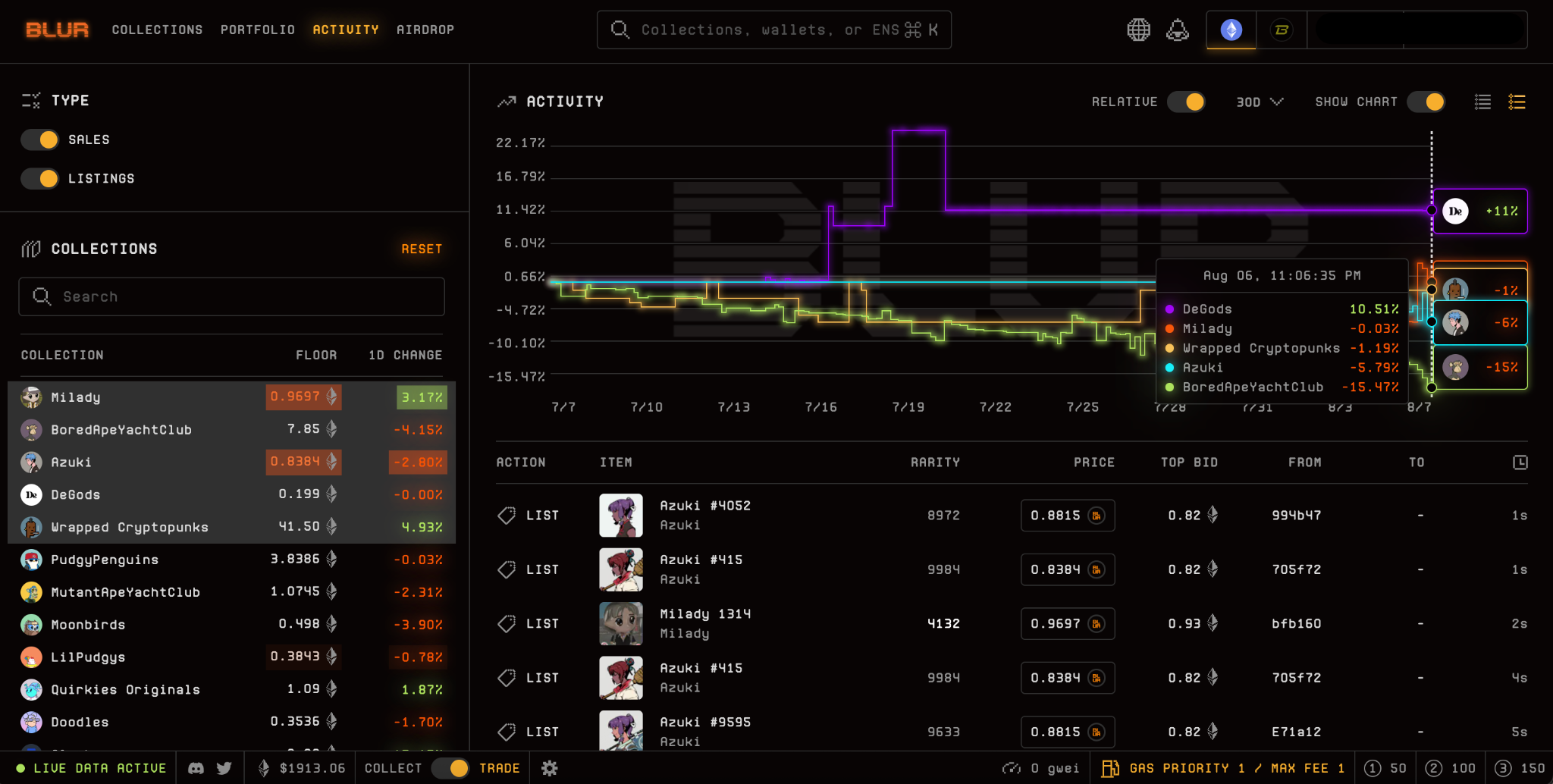Open the Twitter icon link
Image resolution: width=1553 pixels, height=784 pixels.
click(224, 768)
